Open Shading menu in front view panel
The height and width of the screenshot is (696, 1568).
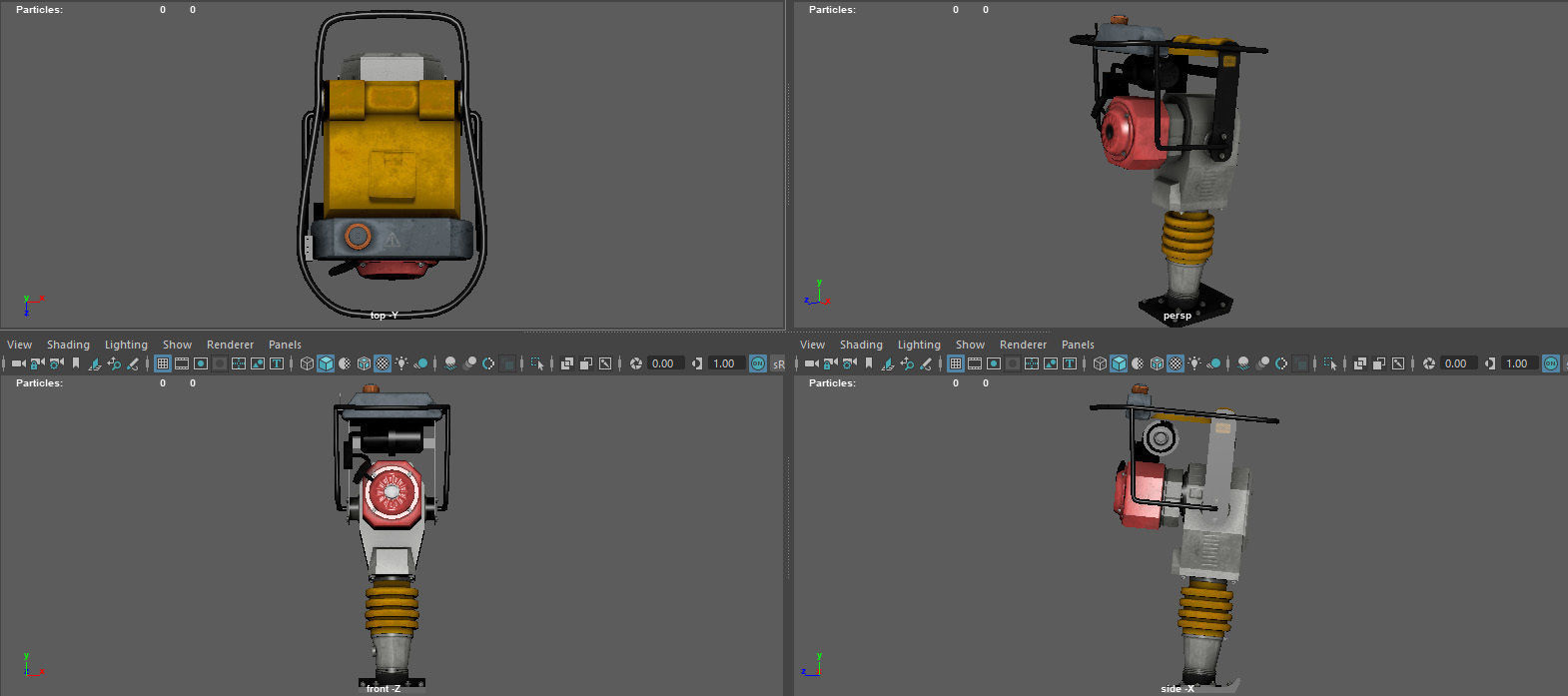point(68,345)
